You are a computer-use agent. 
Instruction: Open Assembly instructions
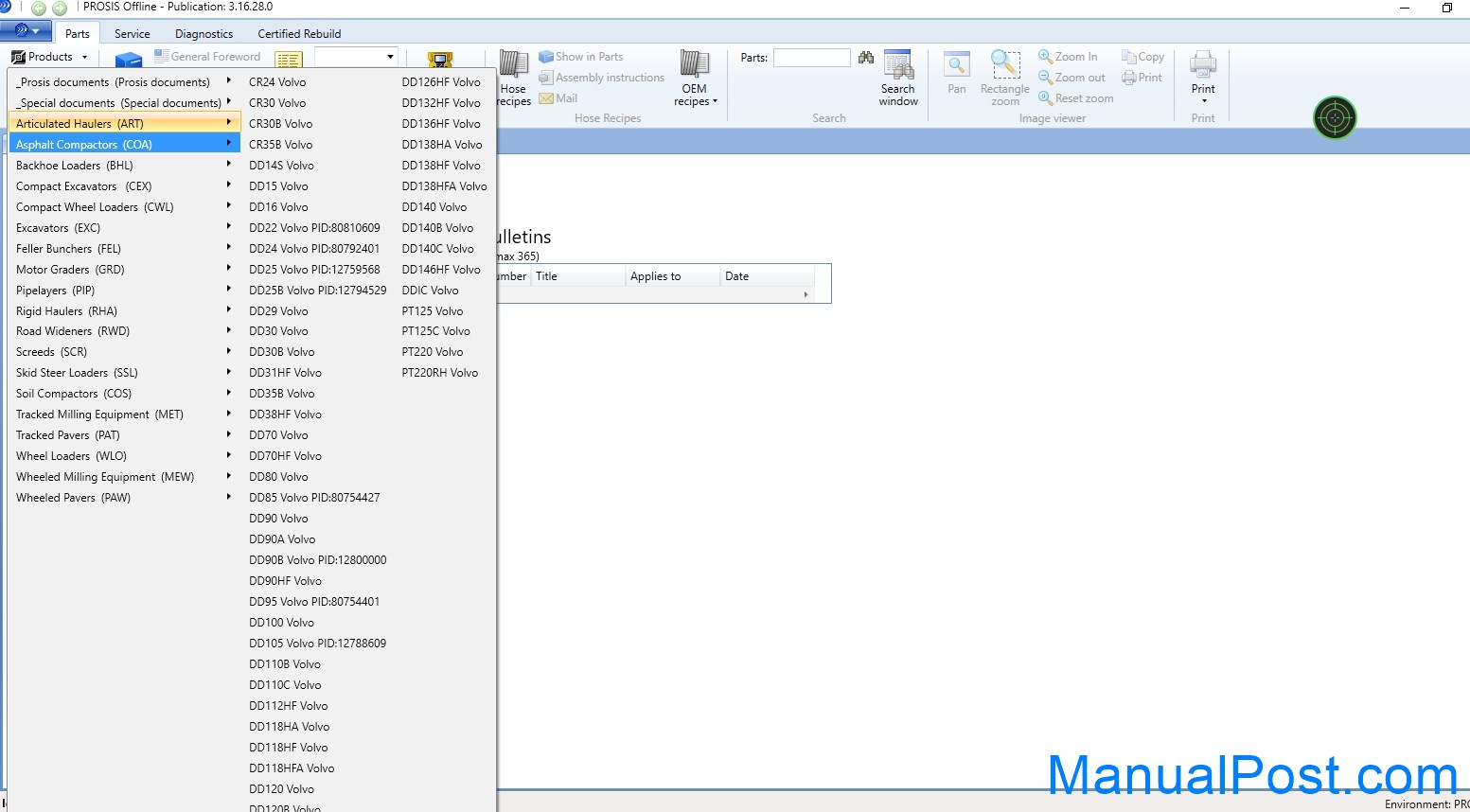coord(602,78)
